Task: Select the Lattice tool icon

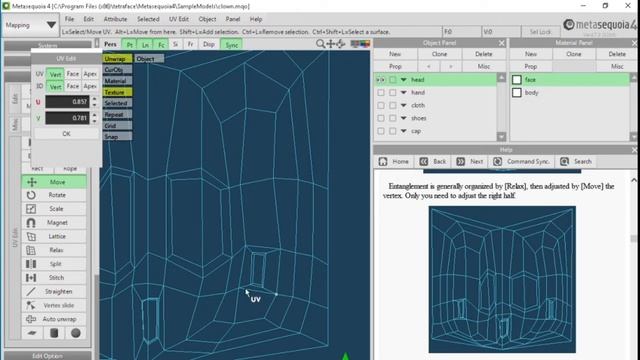Action: [31, 236]
